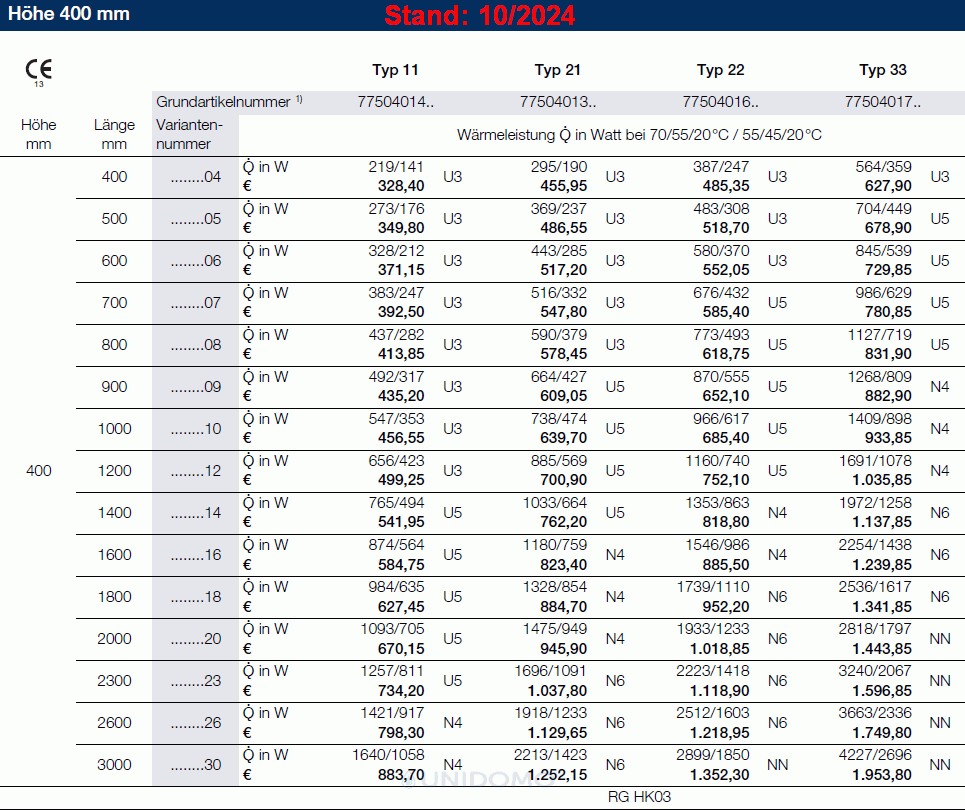The height and width of the screenshot is (810, 965).
Task: Select the Typ 33 column header
Action: (x=883, y=70)
